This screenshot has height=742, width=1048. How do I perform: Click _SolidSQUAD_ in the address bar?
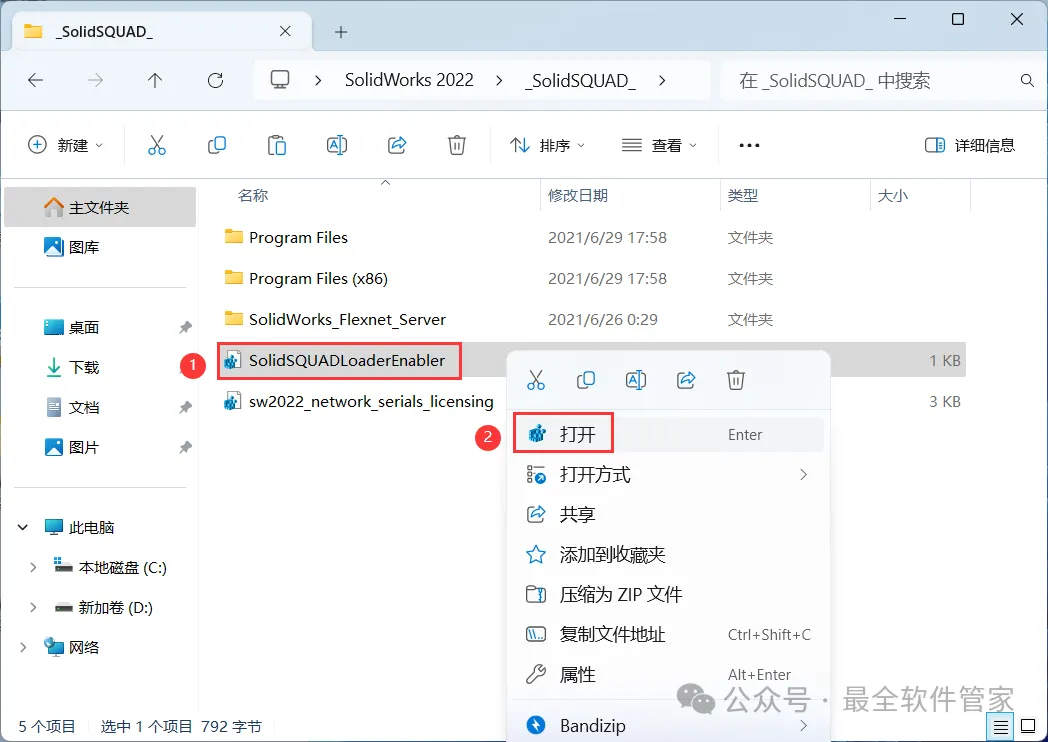580,81
